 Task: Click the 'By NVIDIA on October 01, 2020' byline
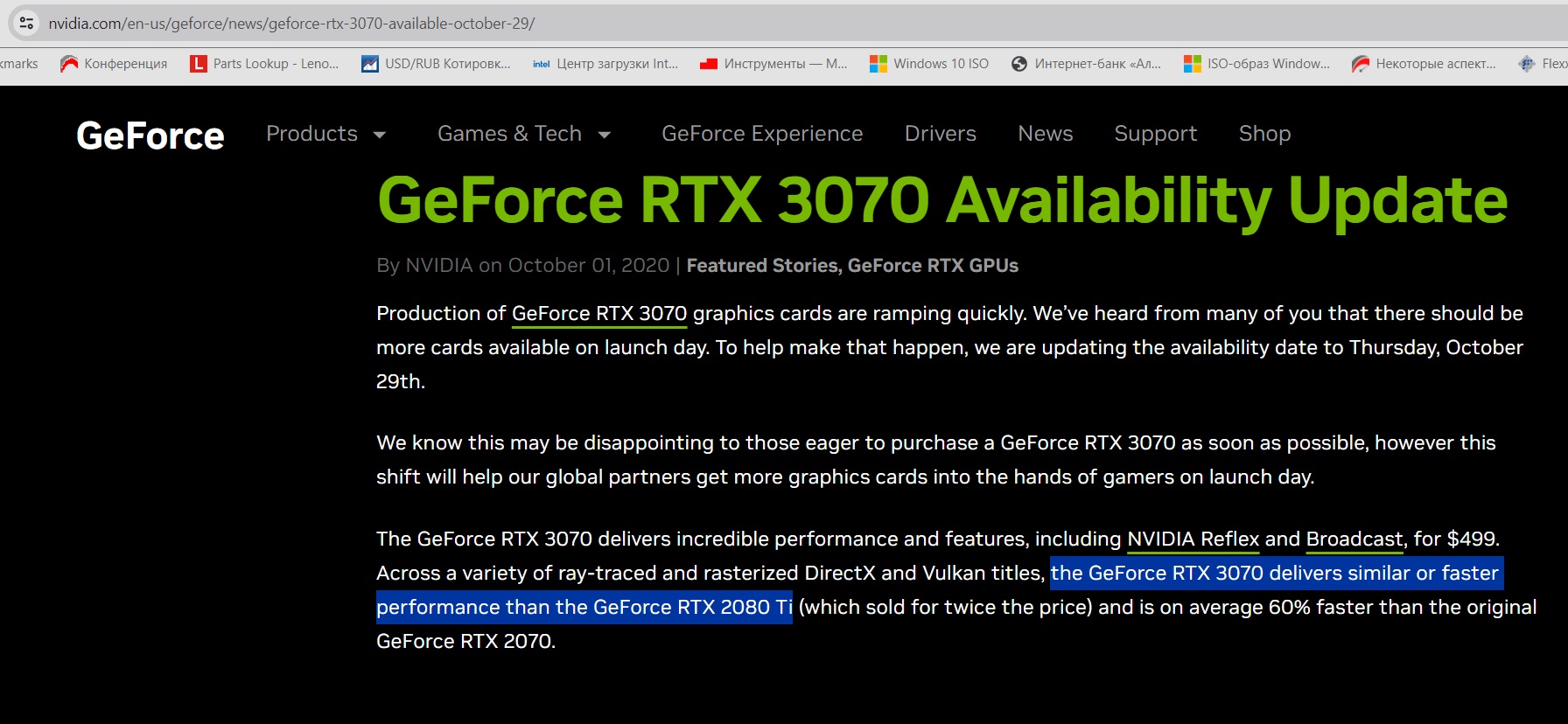coord(522,266)
